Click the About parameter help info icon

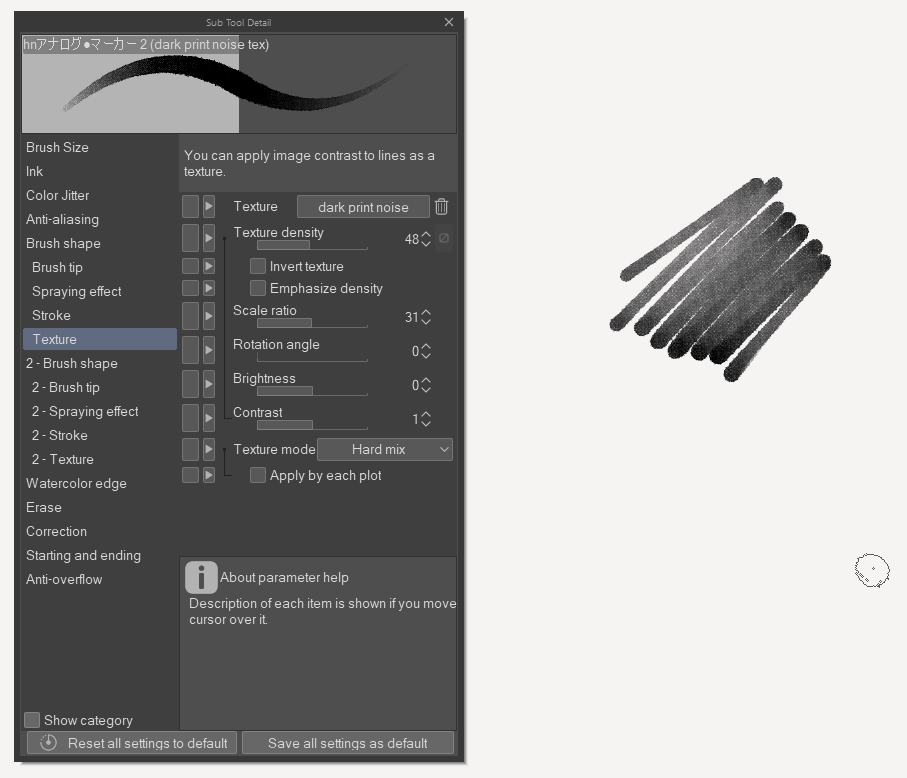pos(201,577)
